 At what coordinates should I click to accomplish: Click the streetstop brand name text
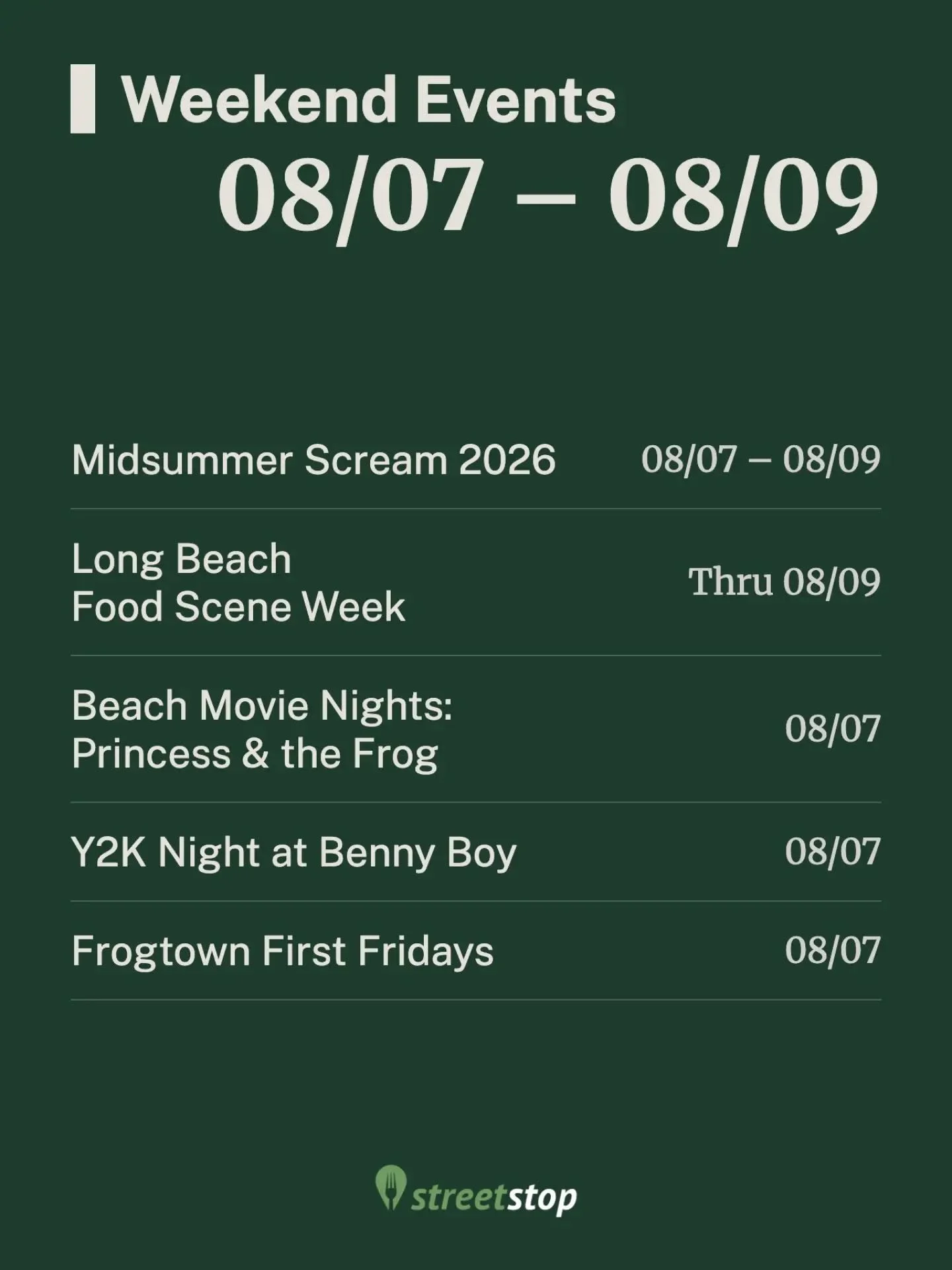point(494,1198)
